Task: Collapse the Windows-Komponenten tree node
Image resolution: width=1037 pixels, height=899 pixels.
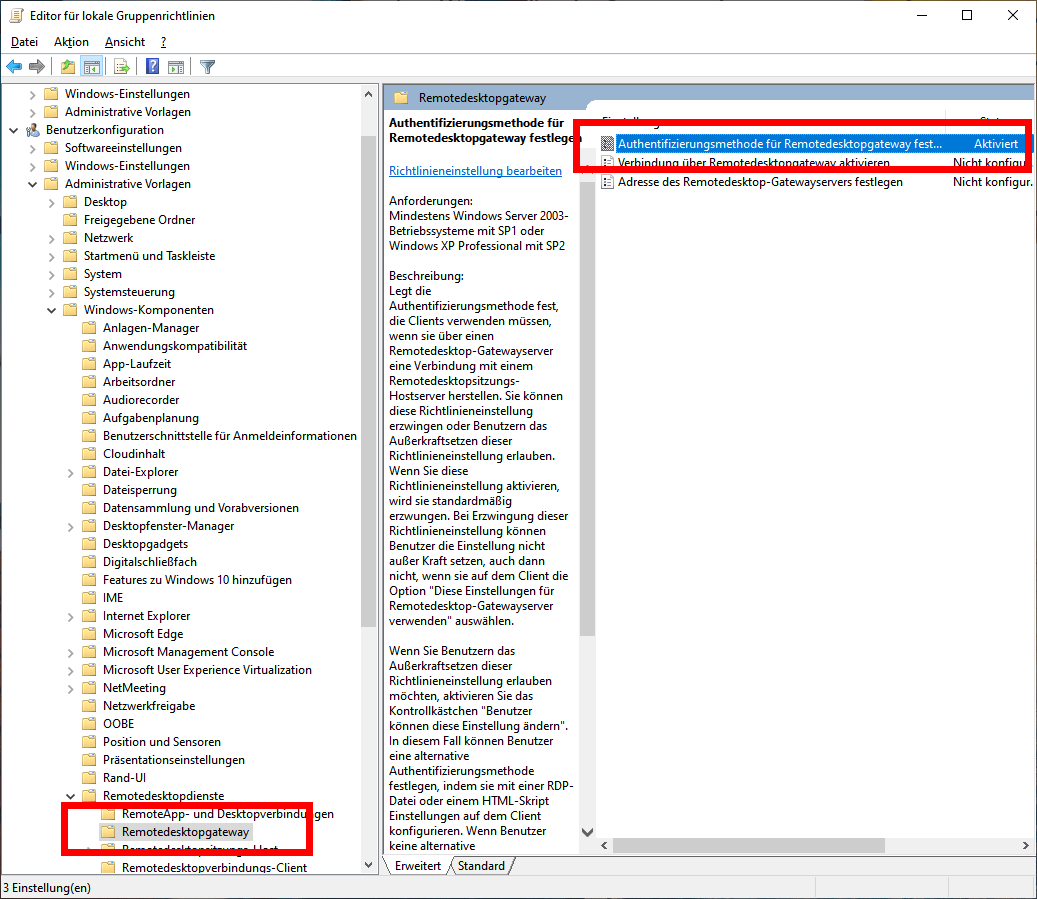Action: click(x=51, y=310)
